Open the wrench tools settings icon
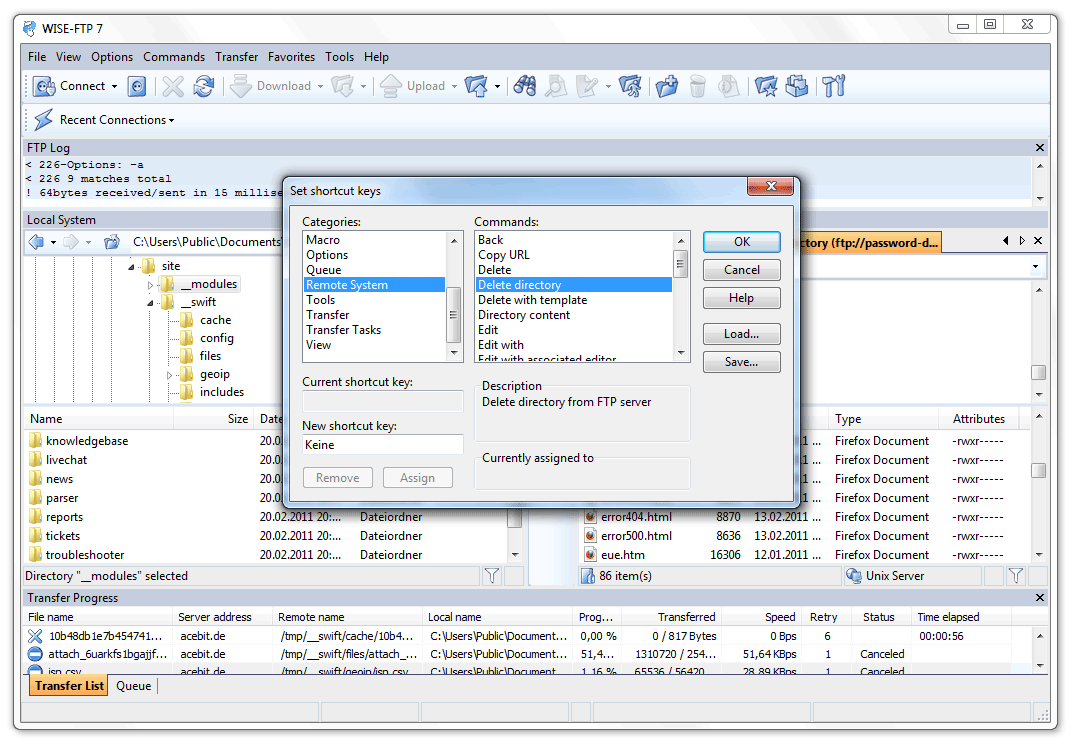The width and height of the screenshot is (1073, 746). 834,87
